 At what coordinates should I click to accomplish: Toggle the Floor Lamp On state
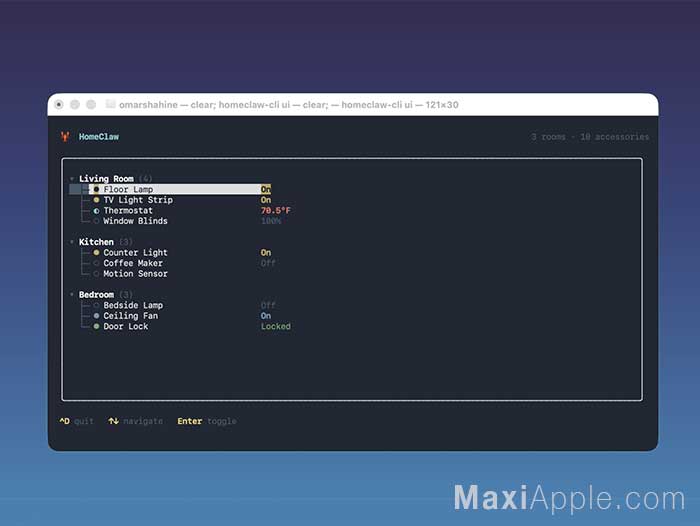coord(266,189)
